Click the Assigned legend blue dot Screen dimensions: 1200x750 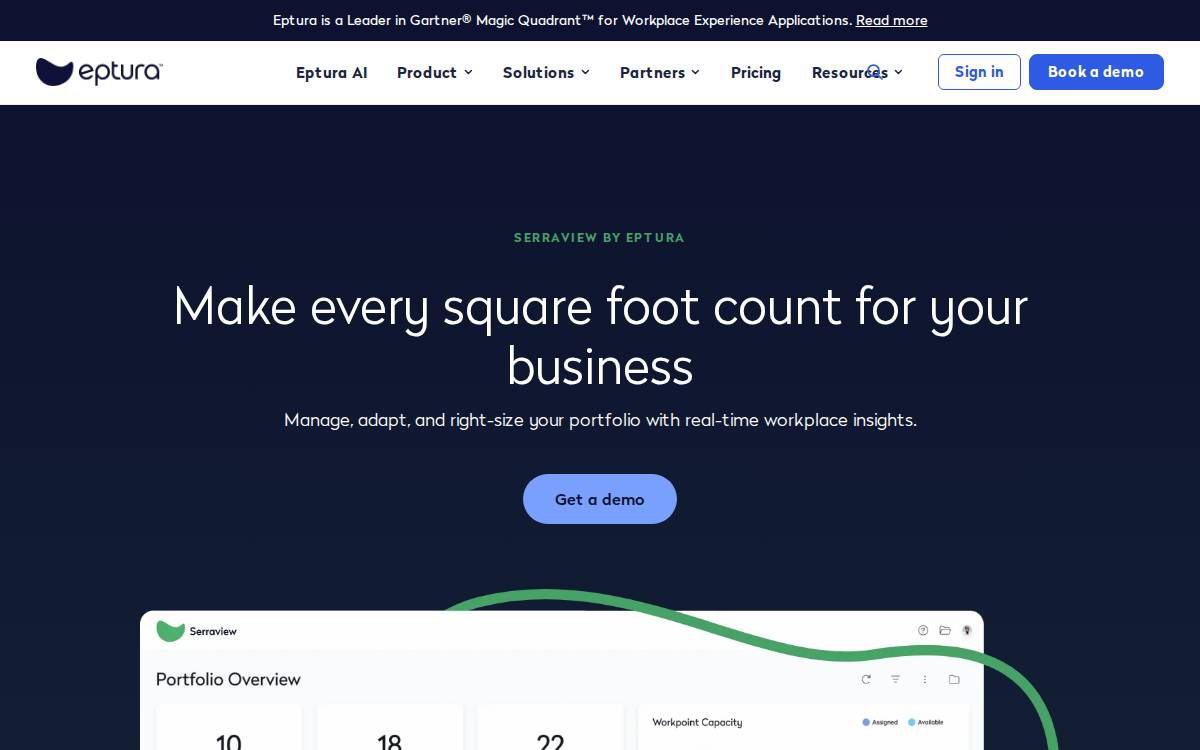(866, 722)
